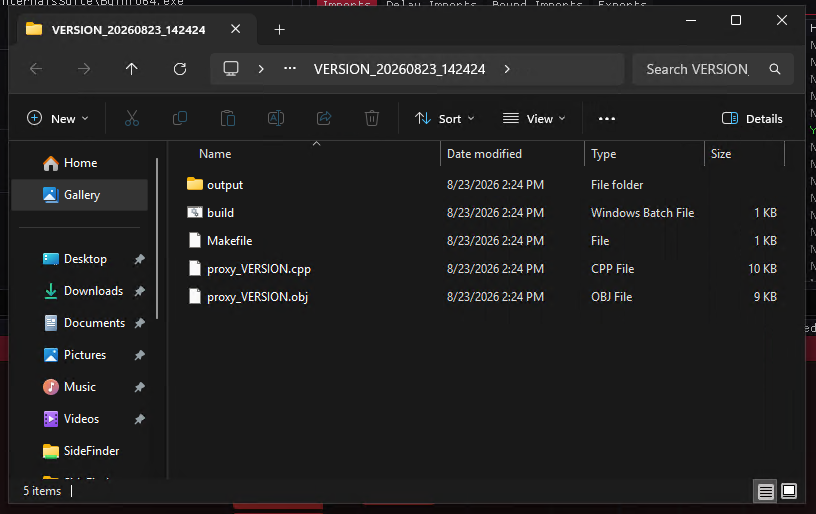This screenshot has height=514, width=816.
Task: Close the VERSION_20260823_142424 tab
Action: [236, 29]
